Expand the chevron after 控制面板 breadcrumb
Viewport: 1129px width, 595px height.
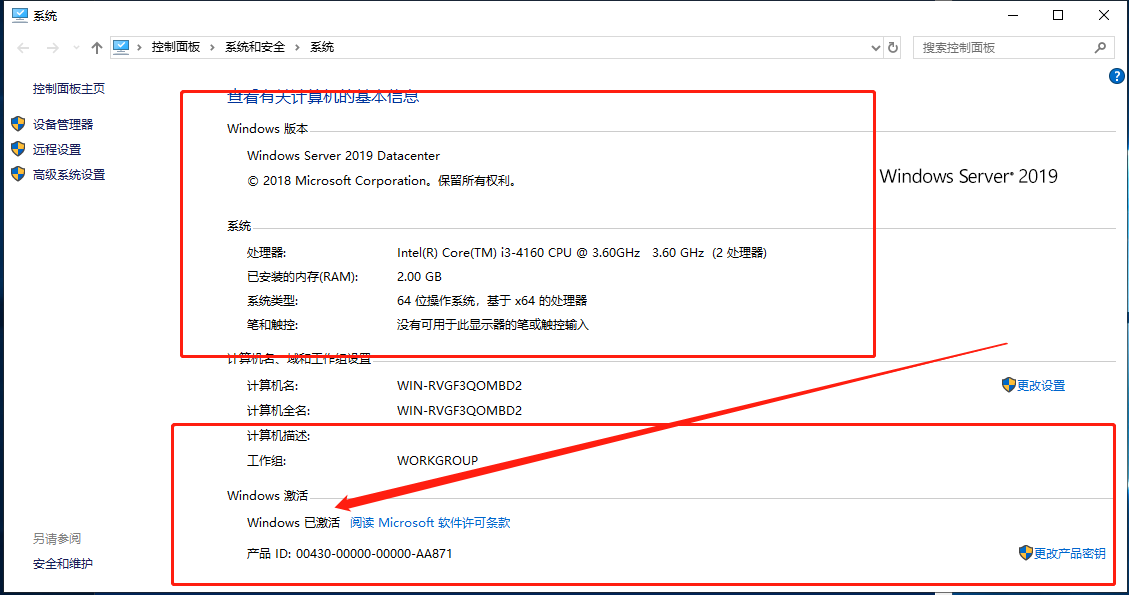click(x=212, y=47)
